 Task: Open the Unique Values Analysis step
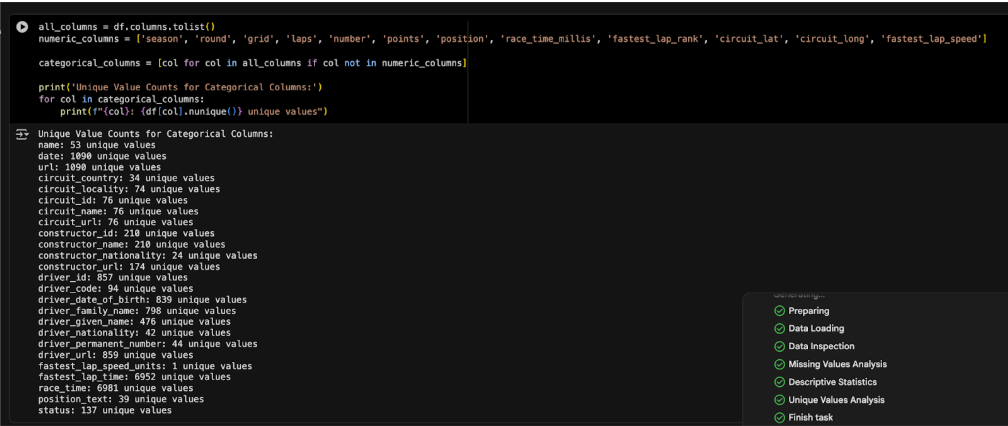[x=836, y=400]
